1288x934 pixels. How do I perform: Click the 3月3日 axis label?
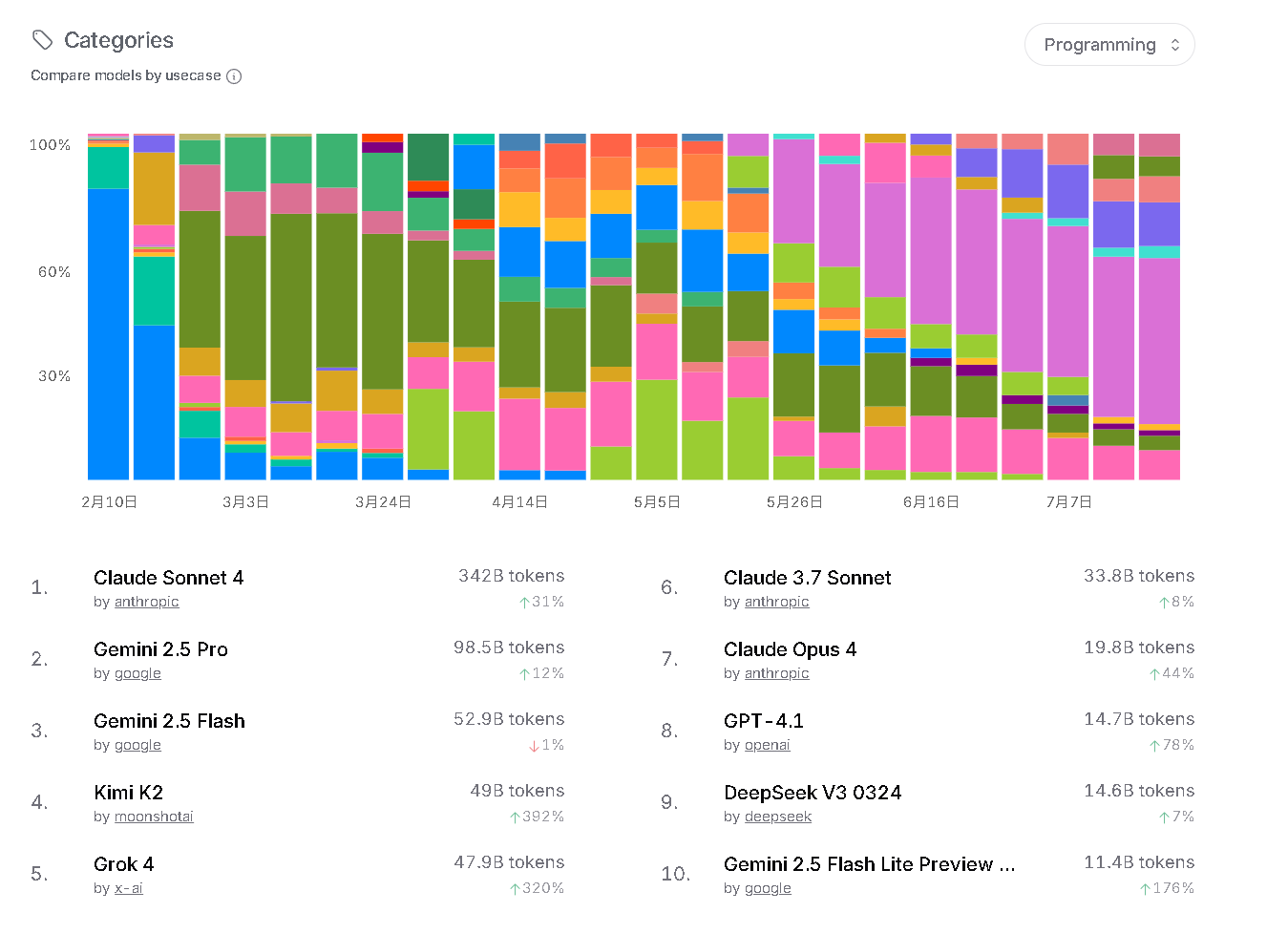point(245,502)
